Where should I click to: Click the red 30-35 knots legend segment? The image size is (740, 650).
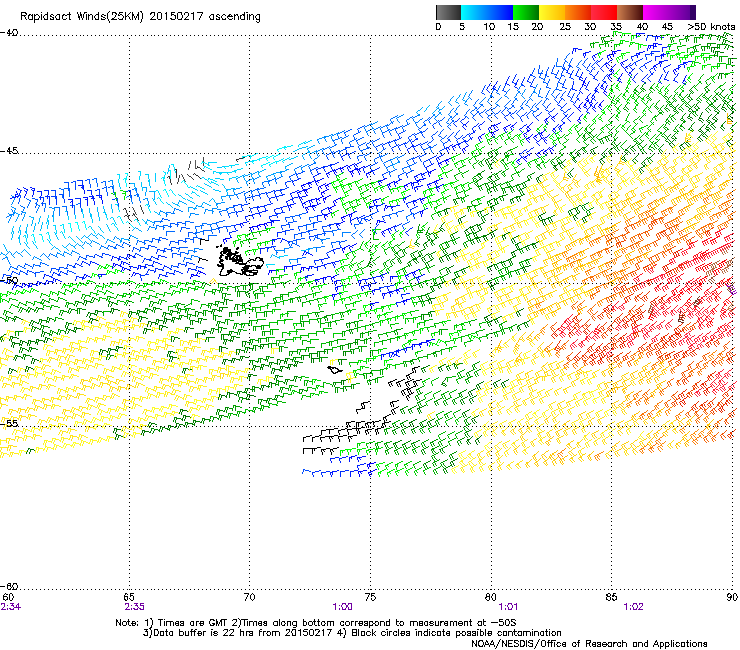coord(604,12)
